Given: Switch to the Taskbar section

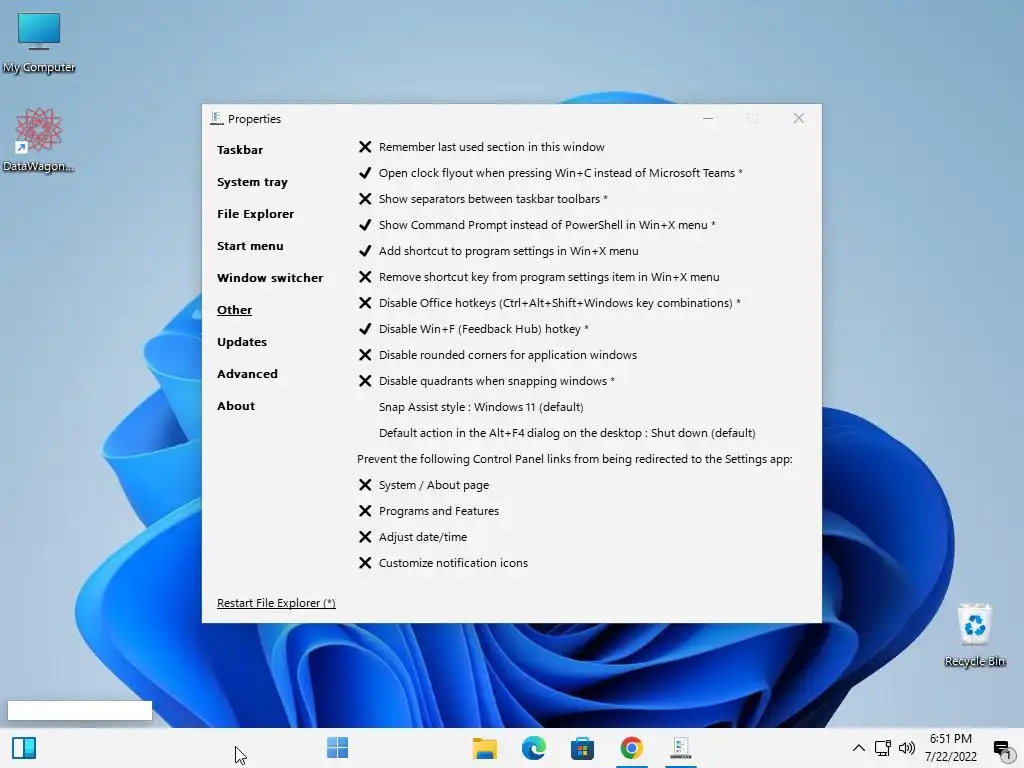Looking at the screenshot, I should click(x=240, y=150).
